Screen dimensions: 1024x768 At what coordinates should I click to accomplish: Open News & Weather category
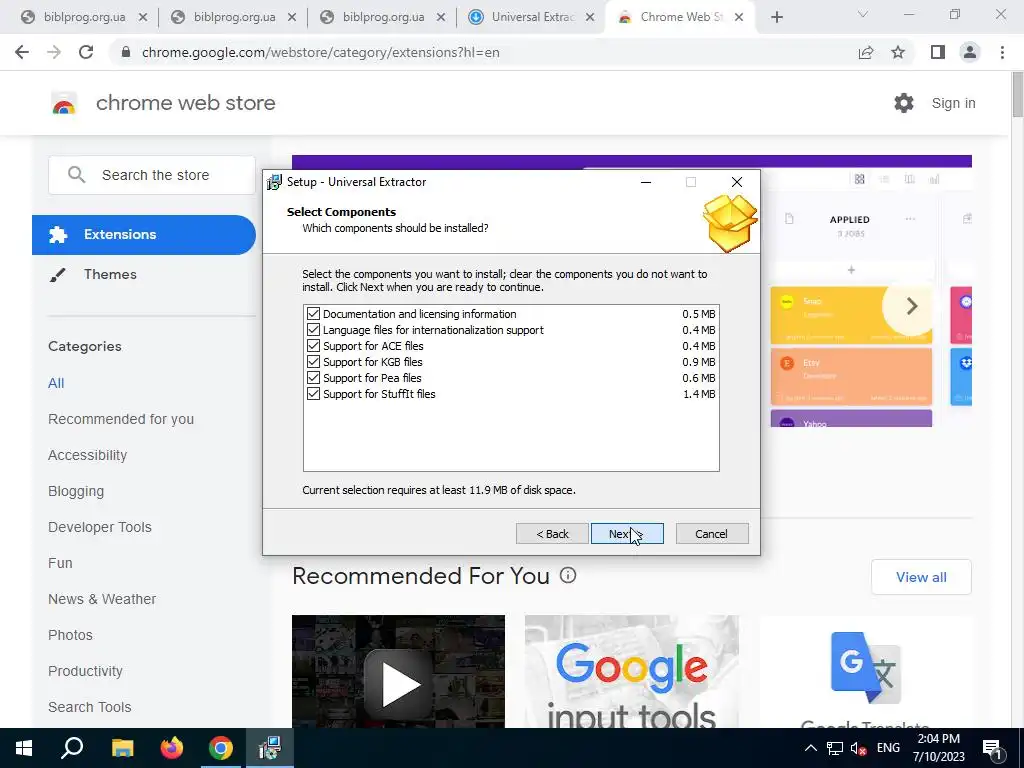[x=102, y=599]
